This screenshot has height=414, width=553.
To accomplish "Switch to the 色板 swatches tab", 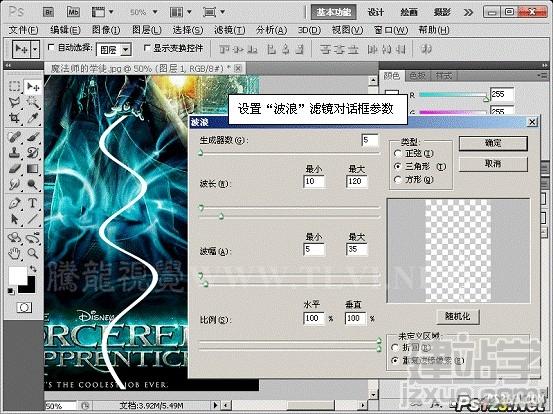I will pos(417,75).
